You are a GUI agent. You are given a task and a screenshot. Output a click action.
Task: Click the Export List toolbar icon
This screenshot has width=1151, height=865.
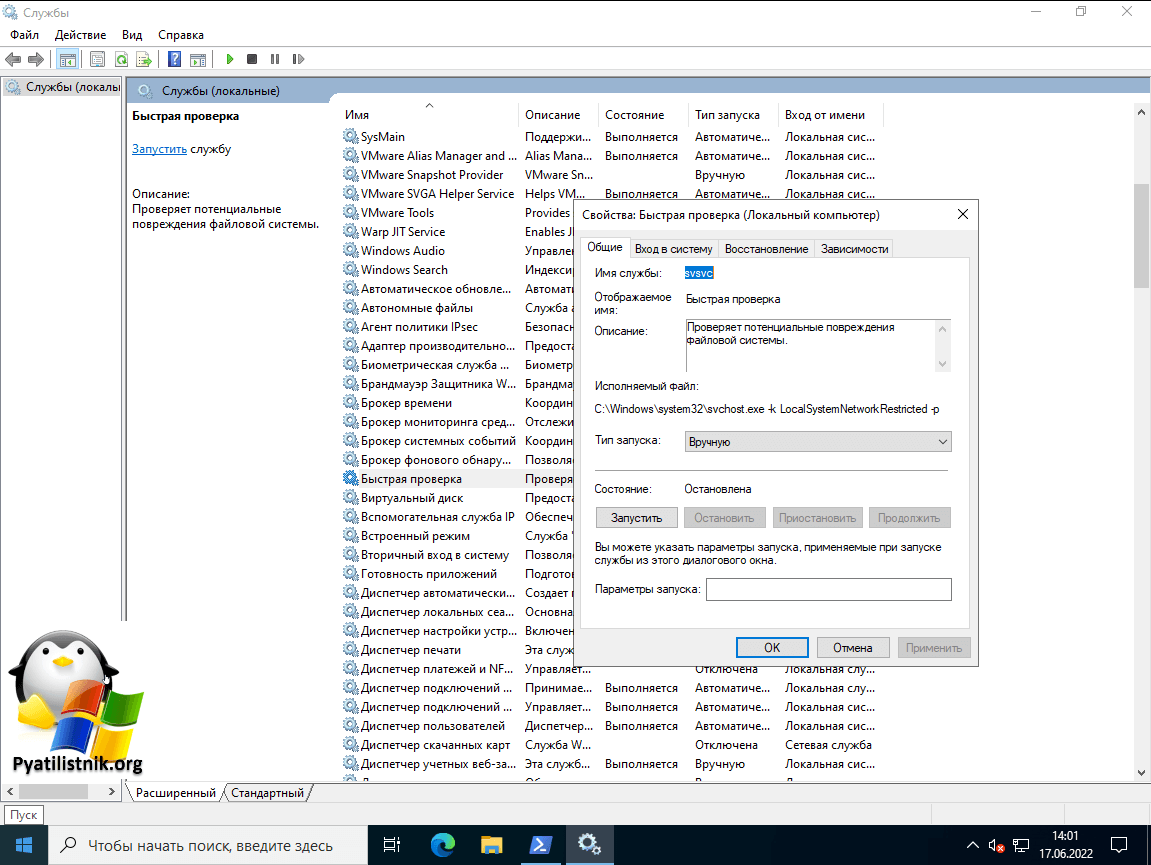point(144,60)
